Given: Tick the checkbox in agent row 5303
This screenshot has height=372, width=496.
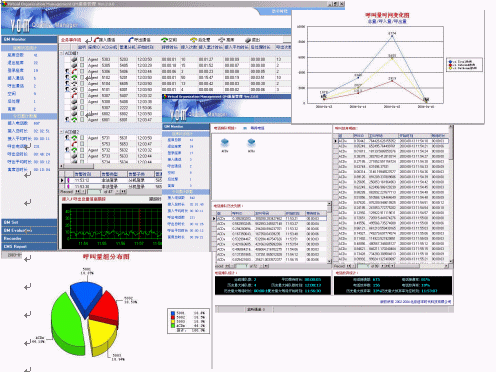Looking at the screenshot, I should coord(82,59).
